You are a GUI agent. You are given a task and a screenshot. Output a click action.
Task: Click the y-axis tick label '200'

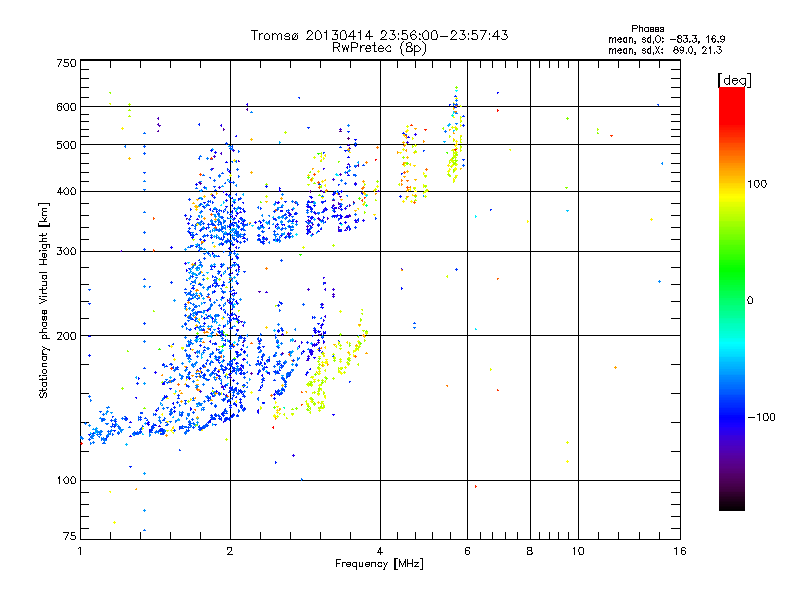pyautogui.click(x=67, y=336)
